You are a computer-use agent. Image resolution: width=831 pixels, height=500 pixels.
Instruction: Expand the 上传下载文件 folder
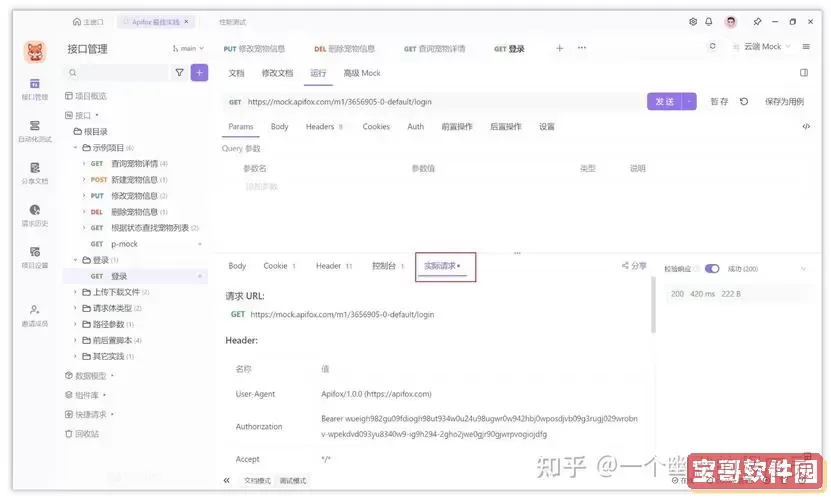coord(75,292)
